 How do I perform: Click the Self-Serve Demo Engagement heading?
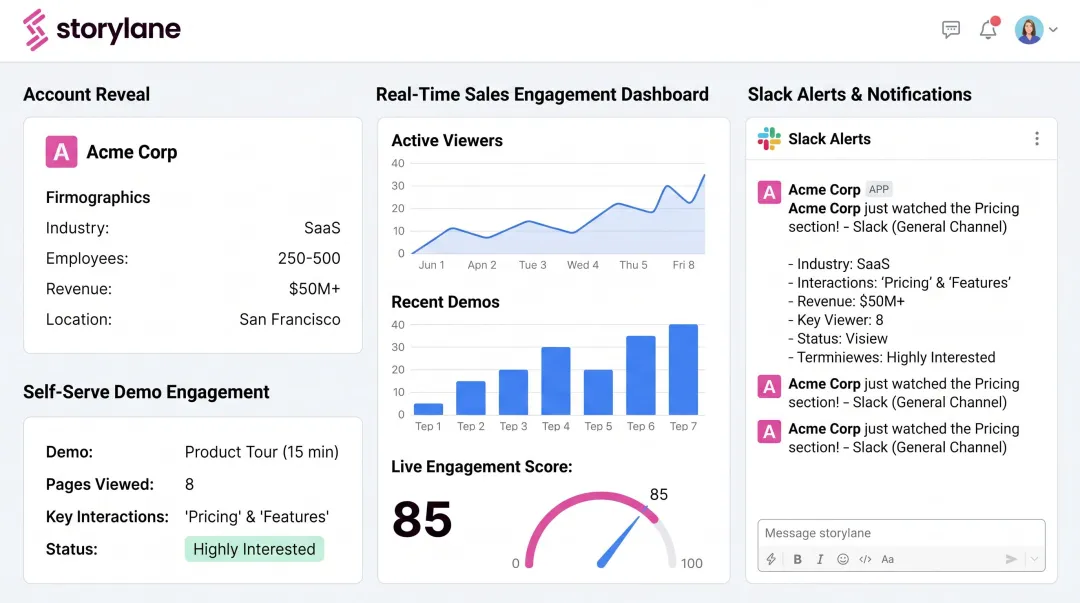coord(146,392)
